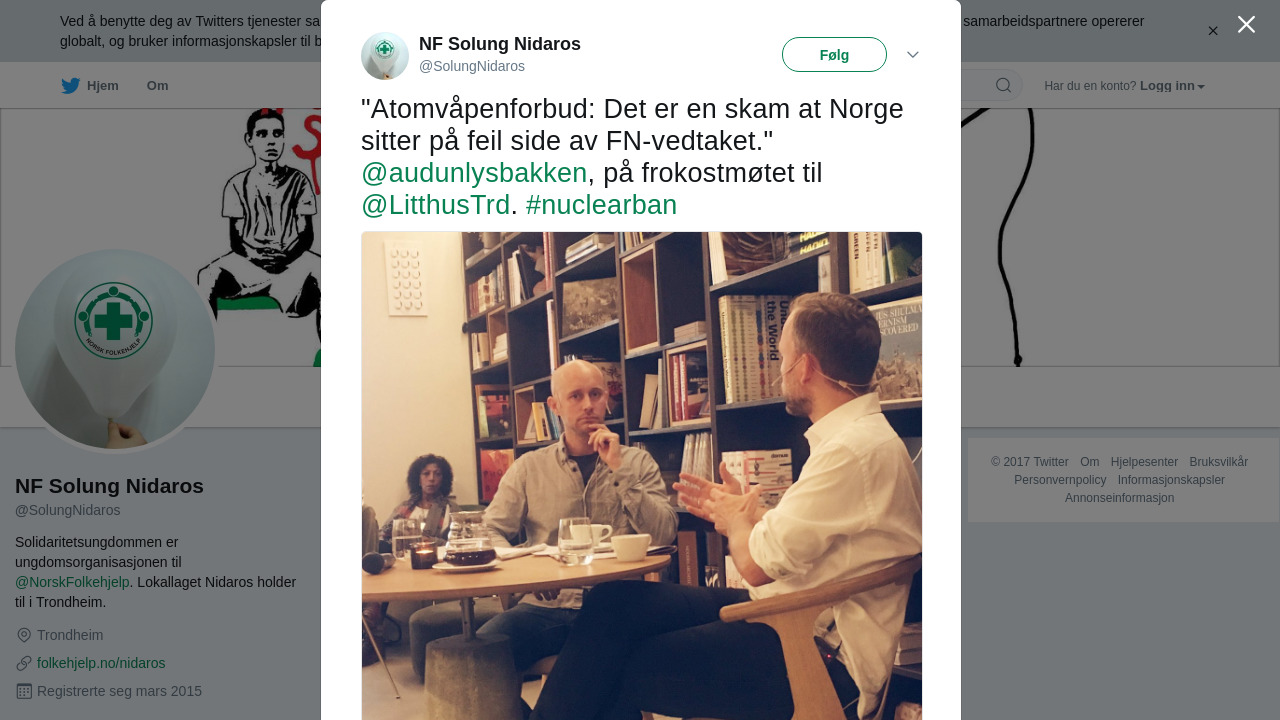Close the tweet overlay with large X
Screen dimensions: 1280x720
pos(1246,24)
